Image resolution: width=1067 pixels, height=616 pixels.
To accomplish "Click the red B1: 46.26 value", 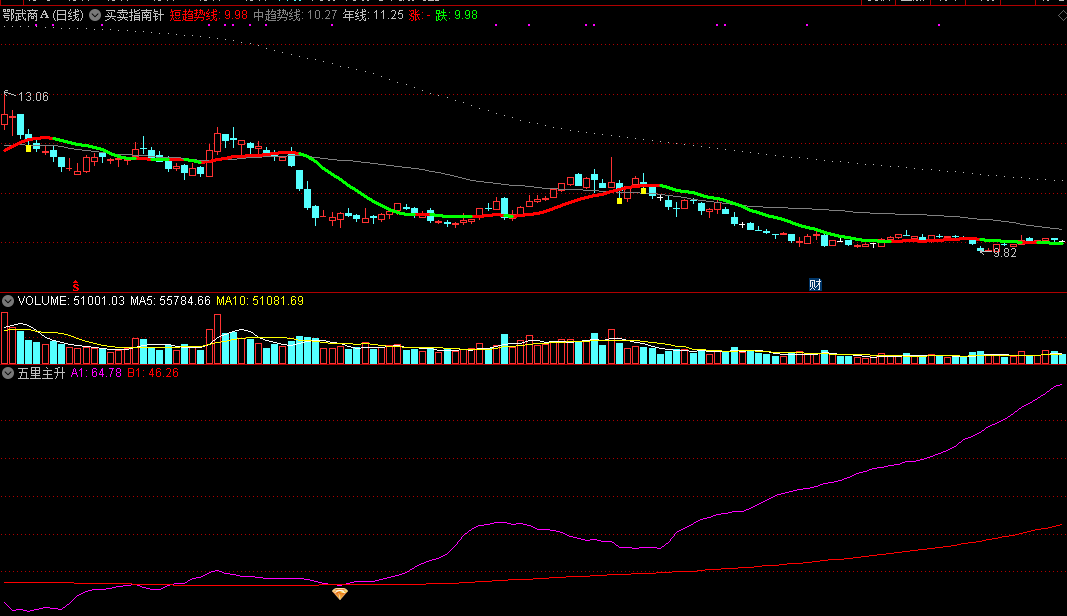I will [153, 373].
